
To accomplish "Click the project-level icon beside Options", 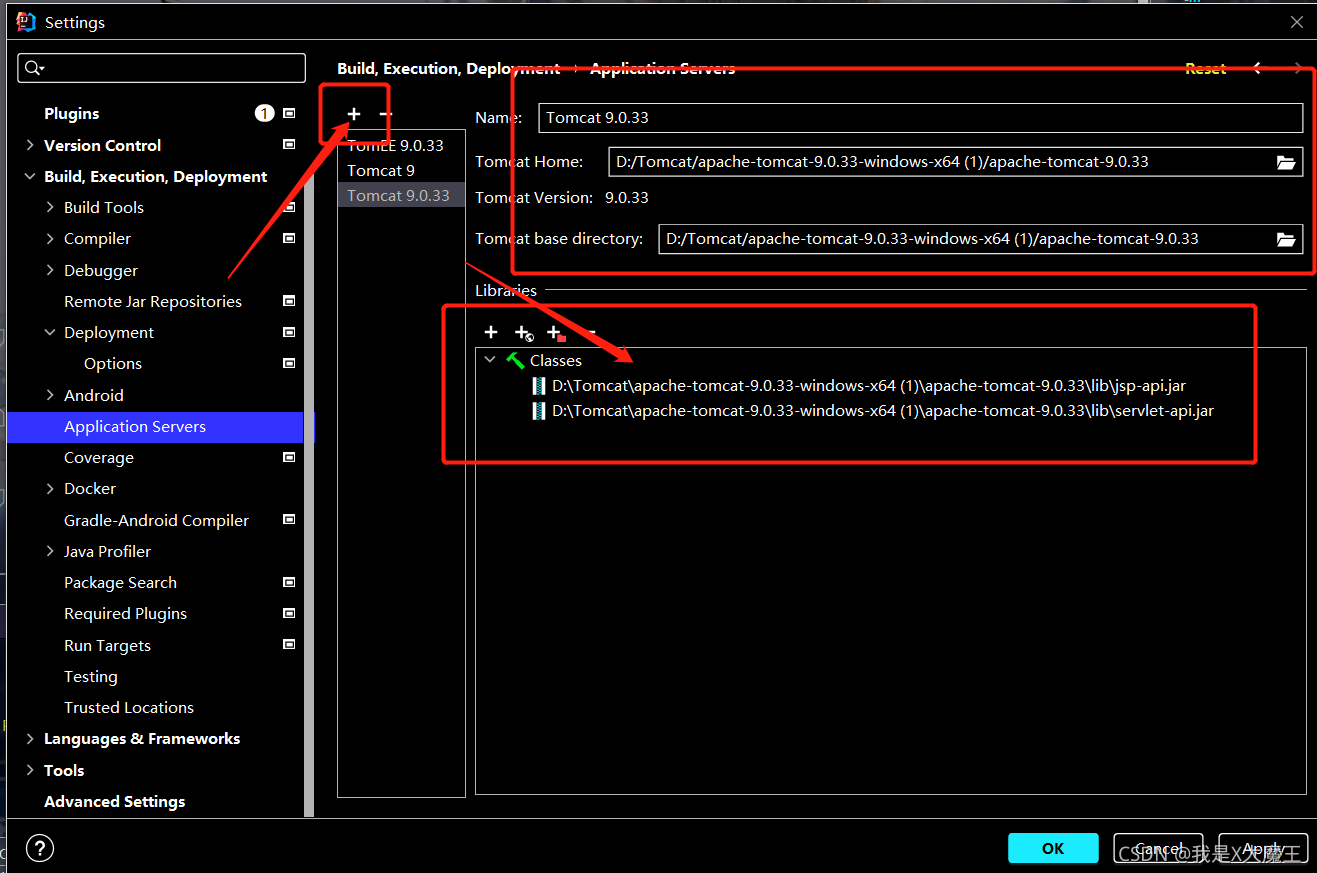I will (289, 363).
